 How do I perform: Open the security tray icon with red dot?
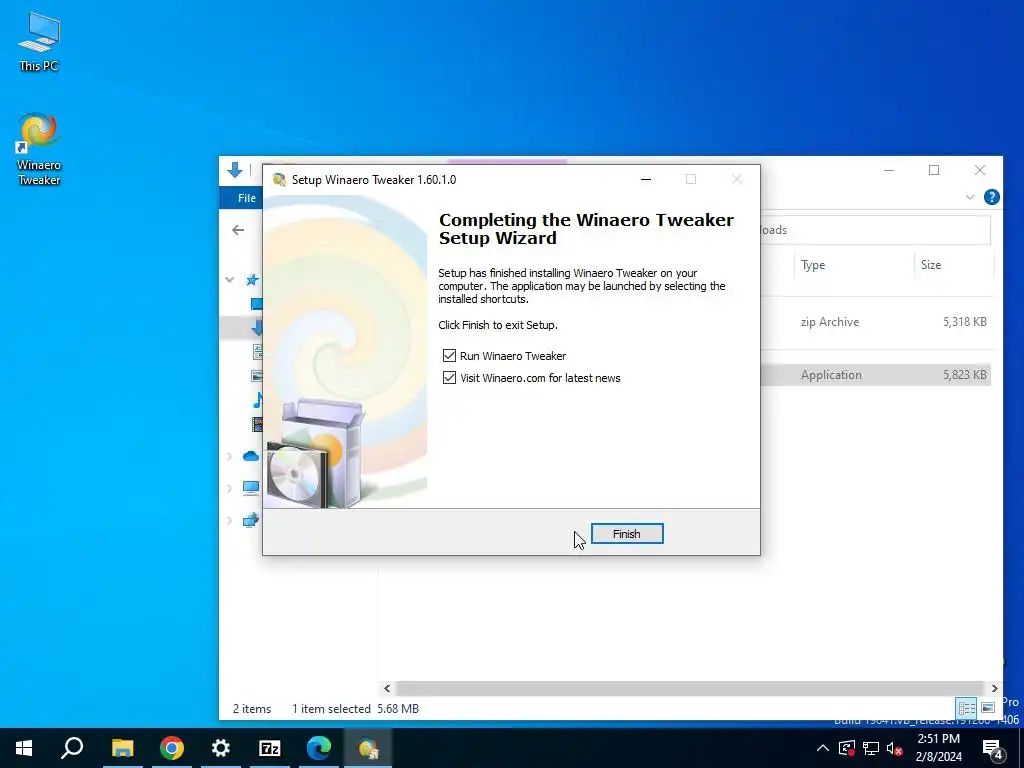coord(847,748)
